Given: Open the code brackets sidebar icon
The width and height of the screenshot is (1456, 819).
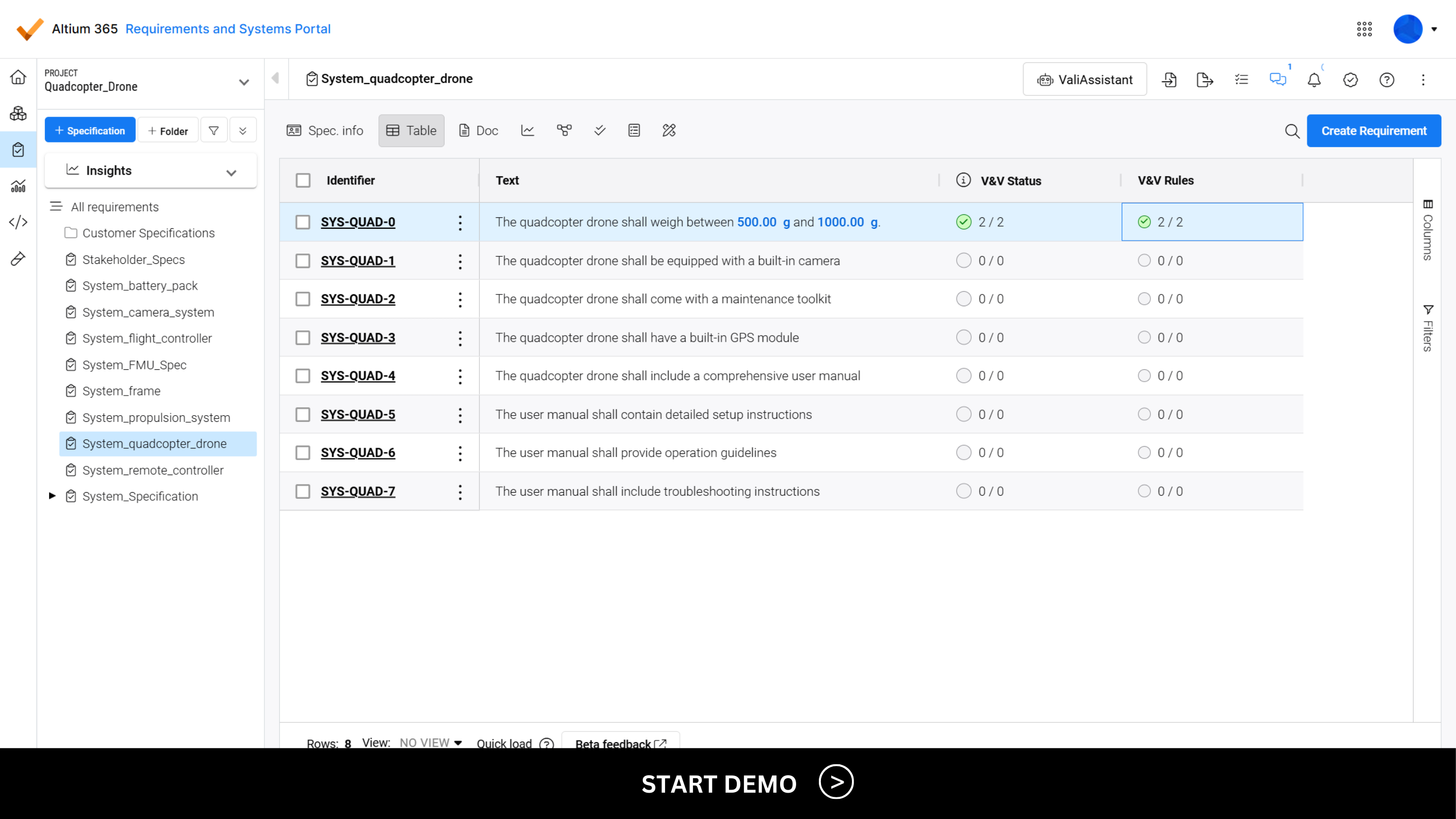Looking at the screenshot, I should [x=18, y=222].
